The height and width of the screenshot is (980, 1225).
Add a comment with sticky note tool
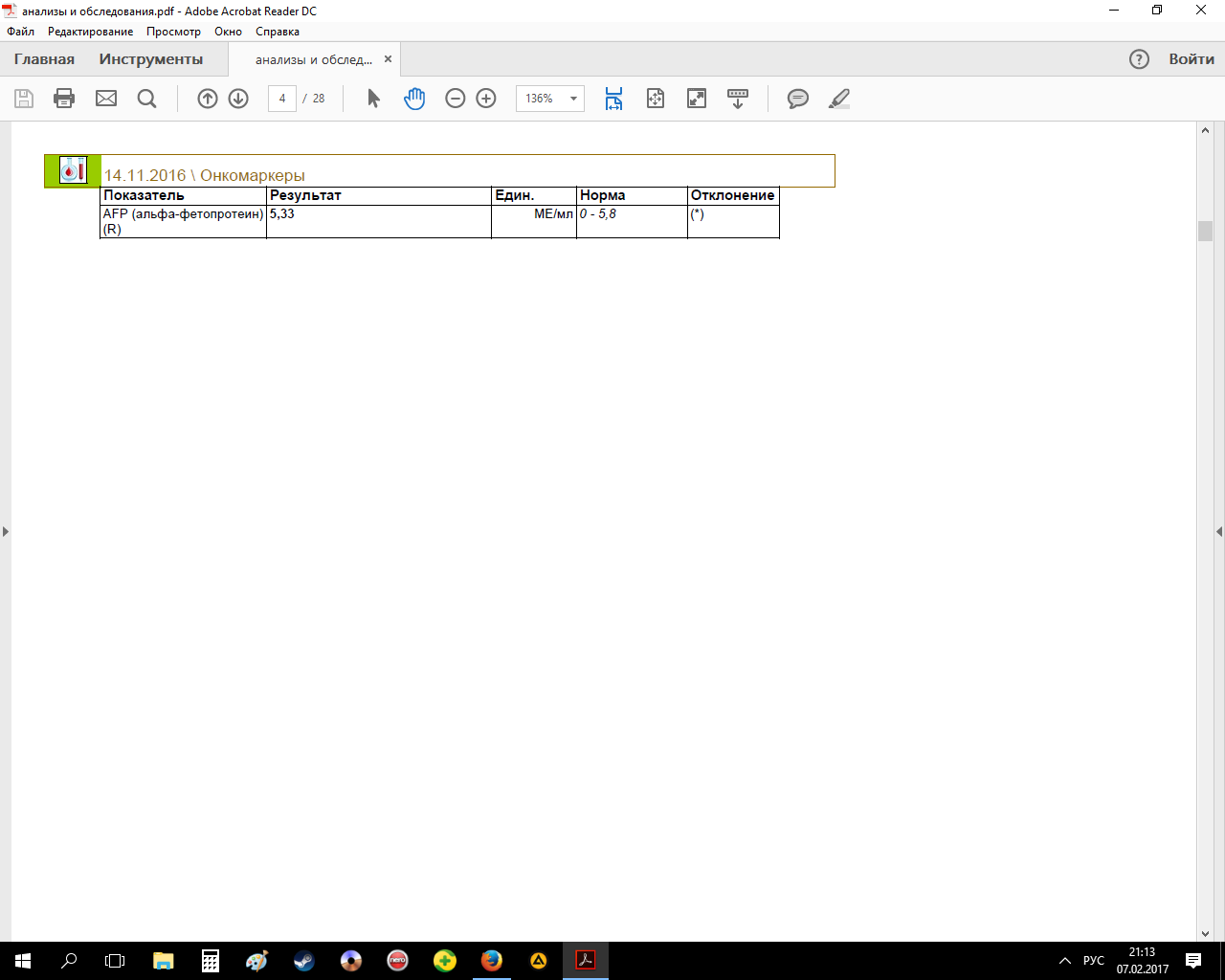(x=797, y=99)
